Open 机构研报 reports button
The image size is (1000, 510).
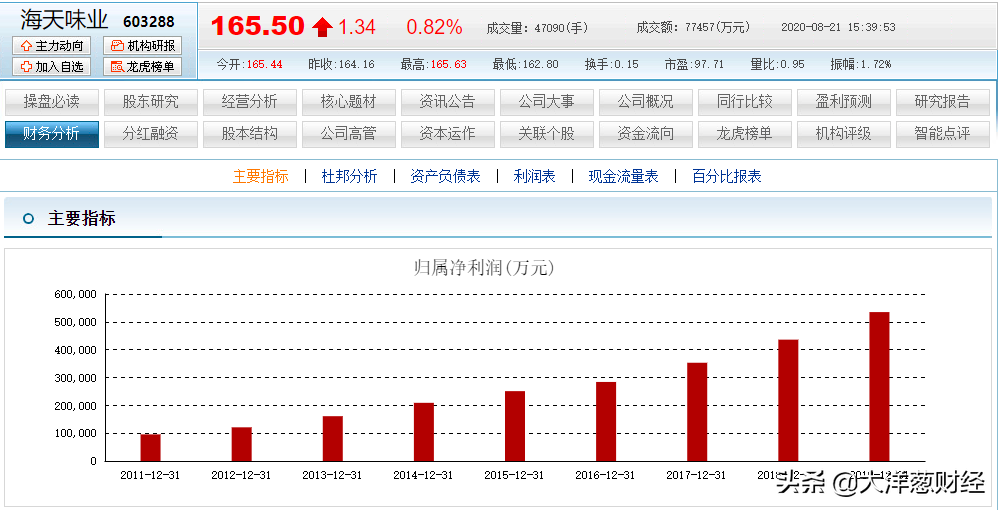[x=142, y=46]
